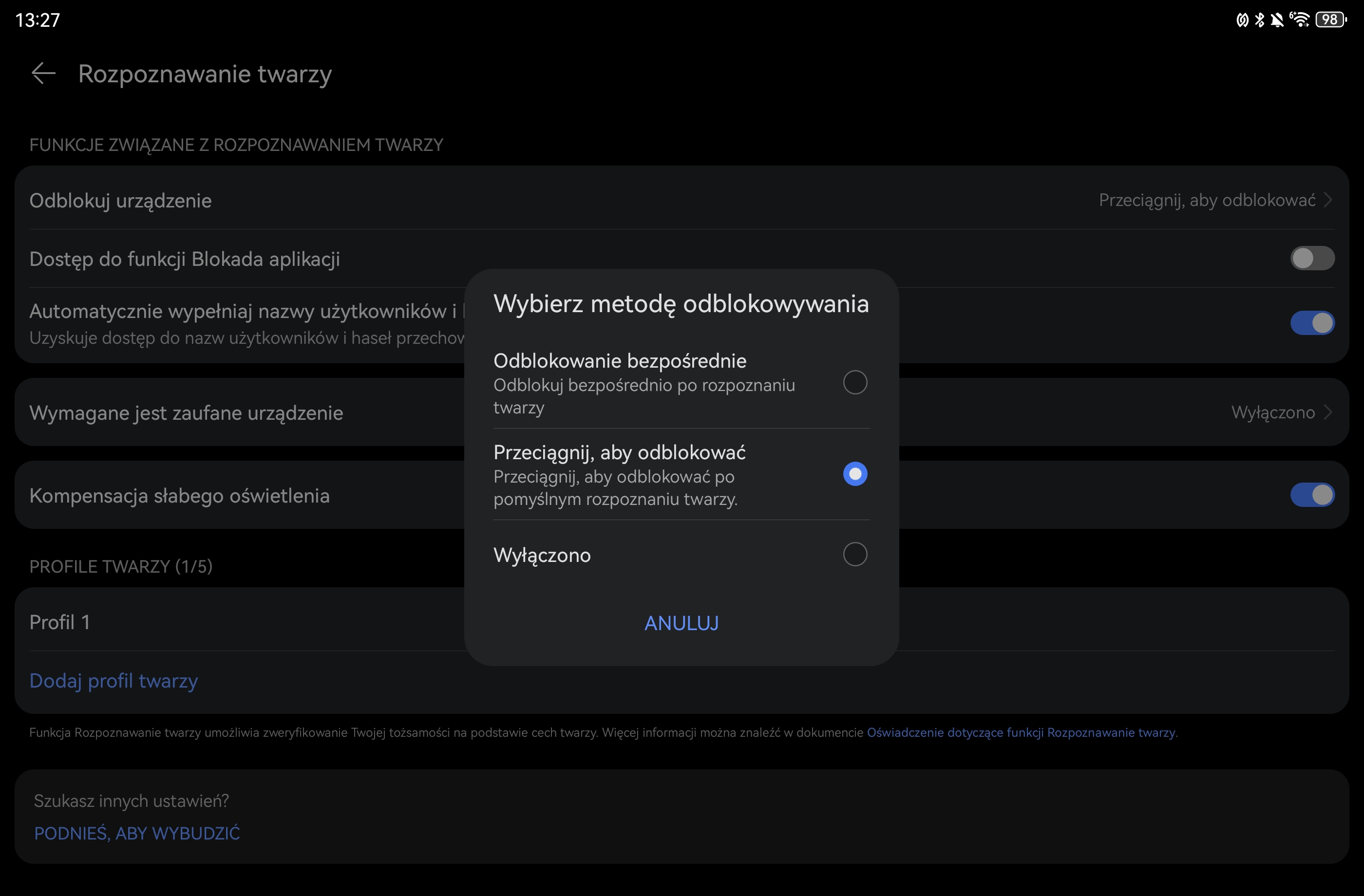Screen dimensions: 1364x896
Task: Open Oświadczenie dotyczące funkcji Rozpoznawanie twarzy link
Action: point(1021,732)
